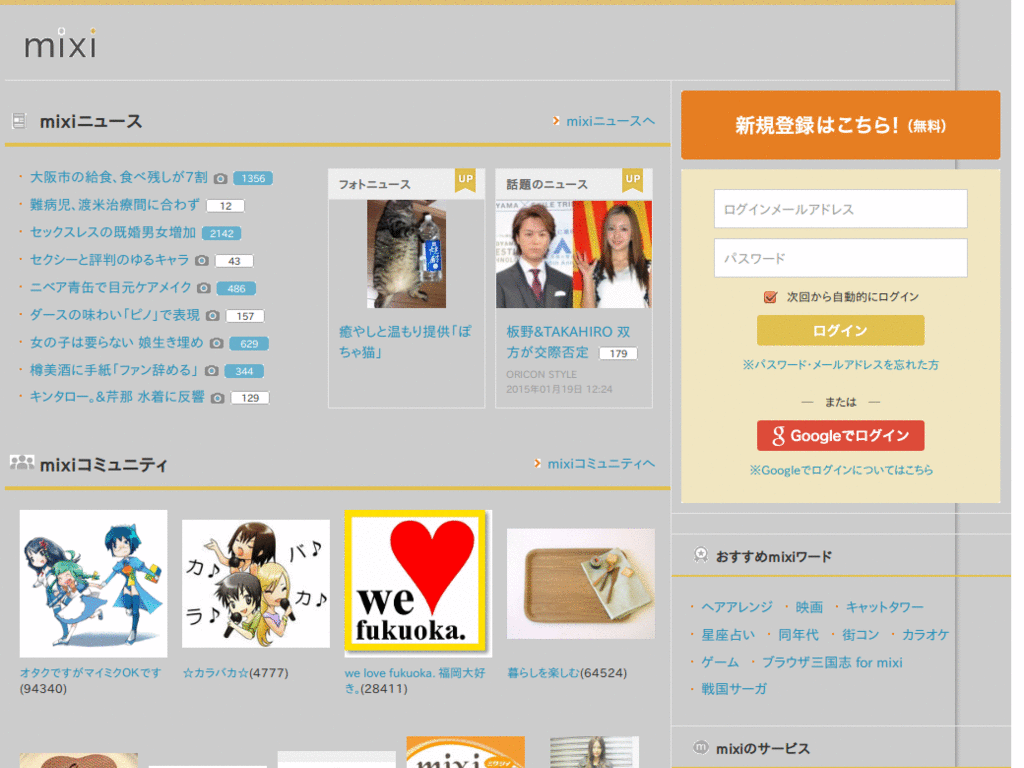Click camera icon next to ダースの味わい headline
The image size is (1024, 768).
coord(212,315)
